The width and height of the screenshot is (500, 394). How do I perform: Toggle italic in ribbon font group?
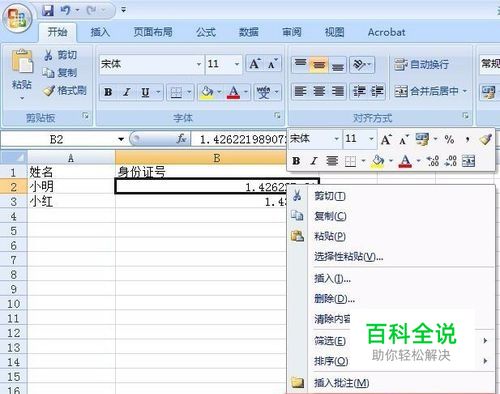click(x=127, y=92)
